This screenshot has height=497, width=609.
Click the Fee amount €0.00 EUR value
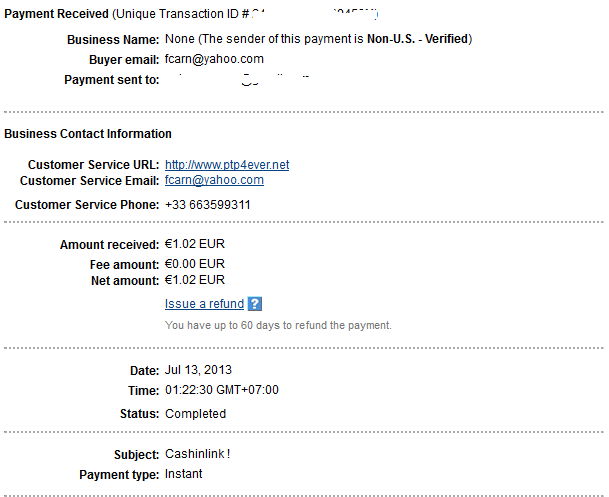click(195, 264)
